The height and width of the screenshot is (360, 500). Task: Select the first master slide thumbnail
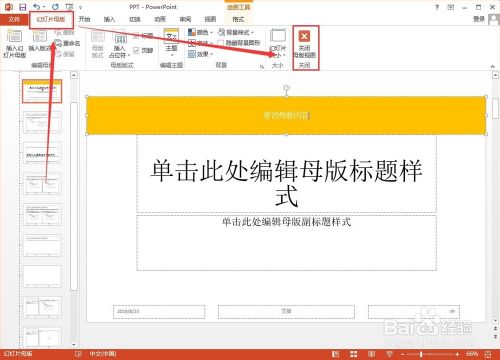[x=42, y=91]
